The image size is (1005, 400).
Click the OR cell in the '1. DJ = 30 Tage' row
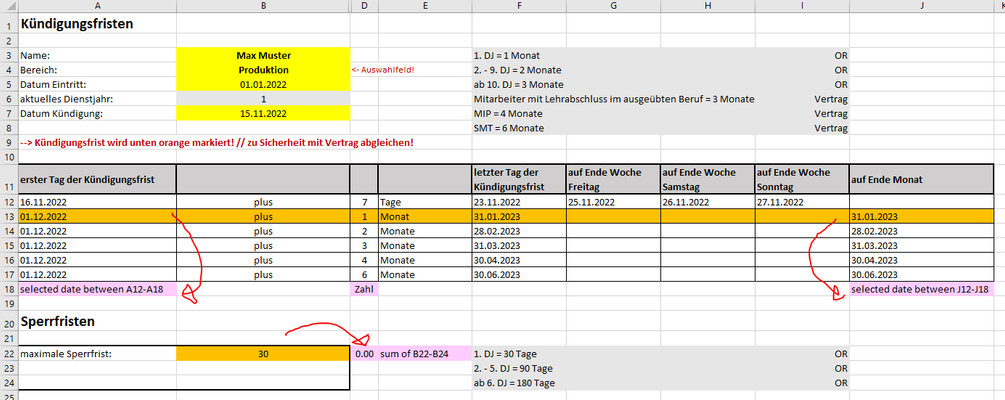(802, 353)
